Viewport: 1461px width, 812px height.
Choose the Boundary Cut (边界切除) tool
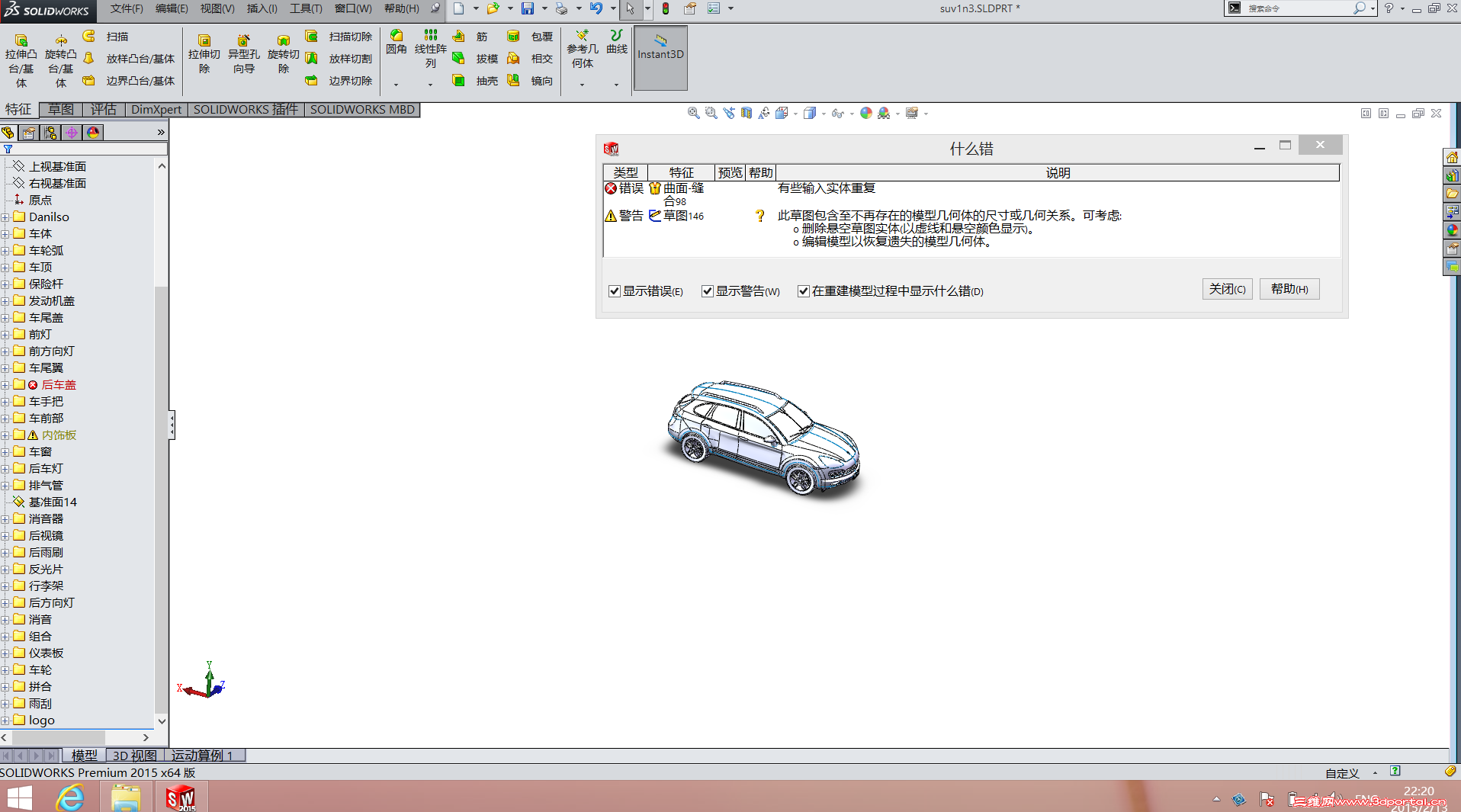(x=339, y=81)
